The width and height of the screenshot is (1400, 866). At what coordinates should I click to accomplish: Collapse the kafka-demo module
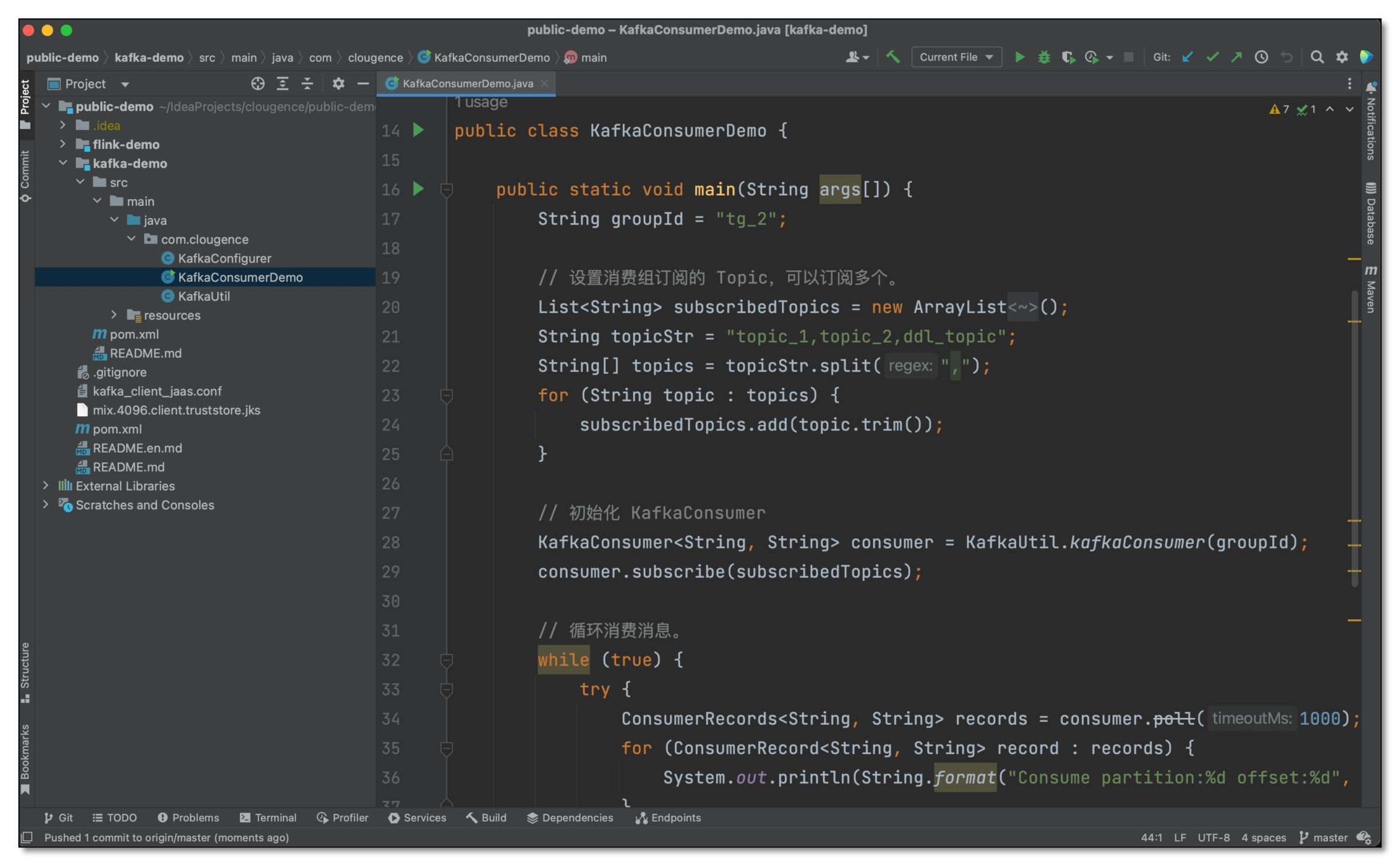click(x=63, y=163)
